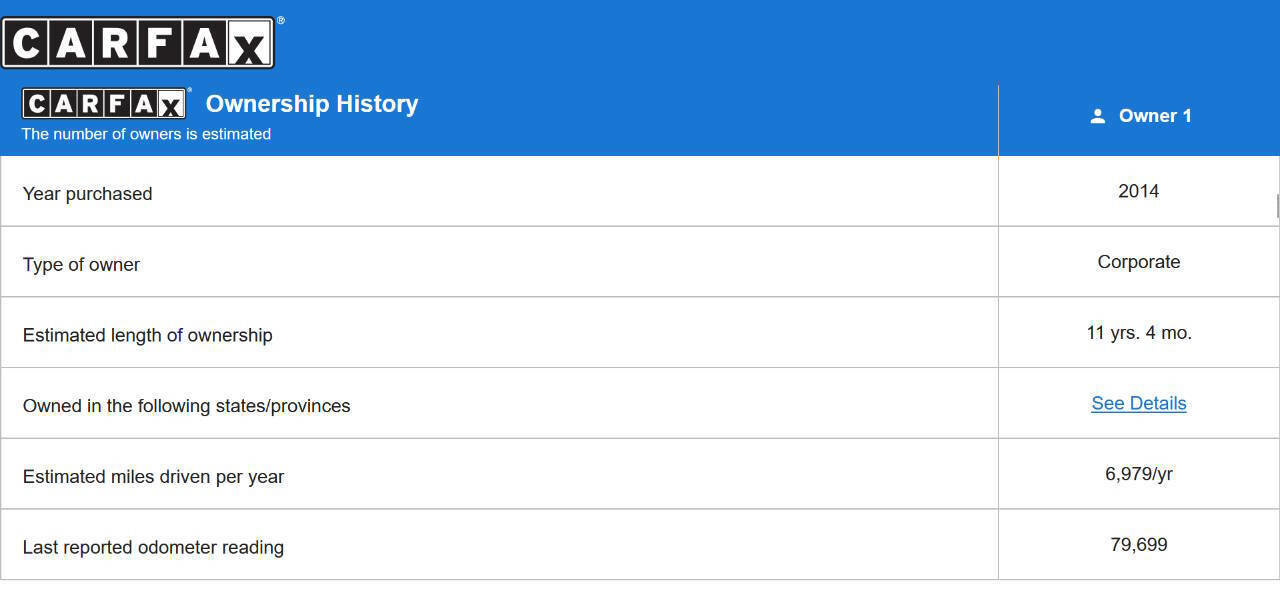Click the vertical scrollbar at right edge
1280x611 pixels.
click(x=1277, y=205)
